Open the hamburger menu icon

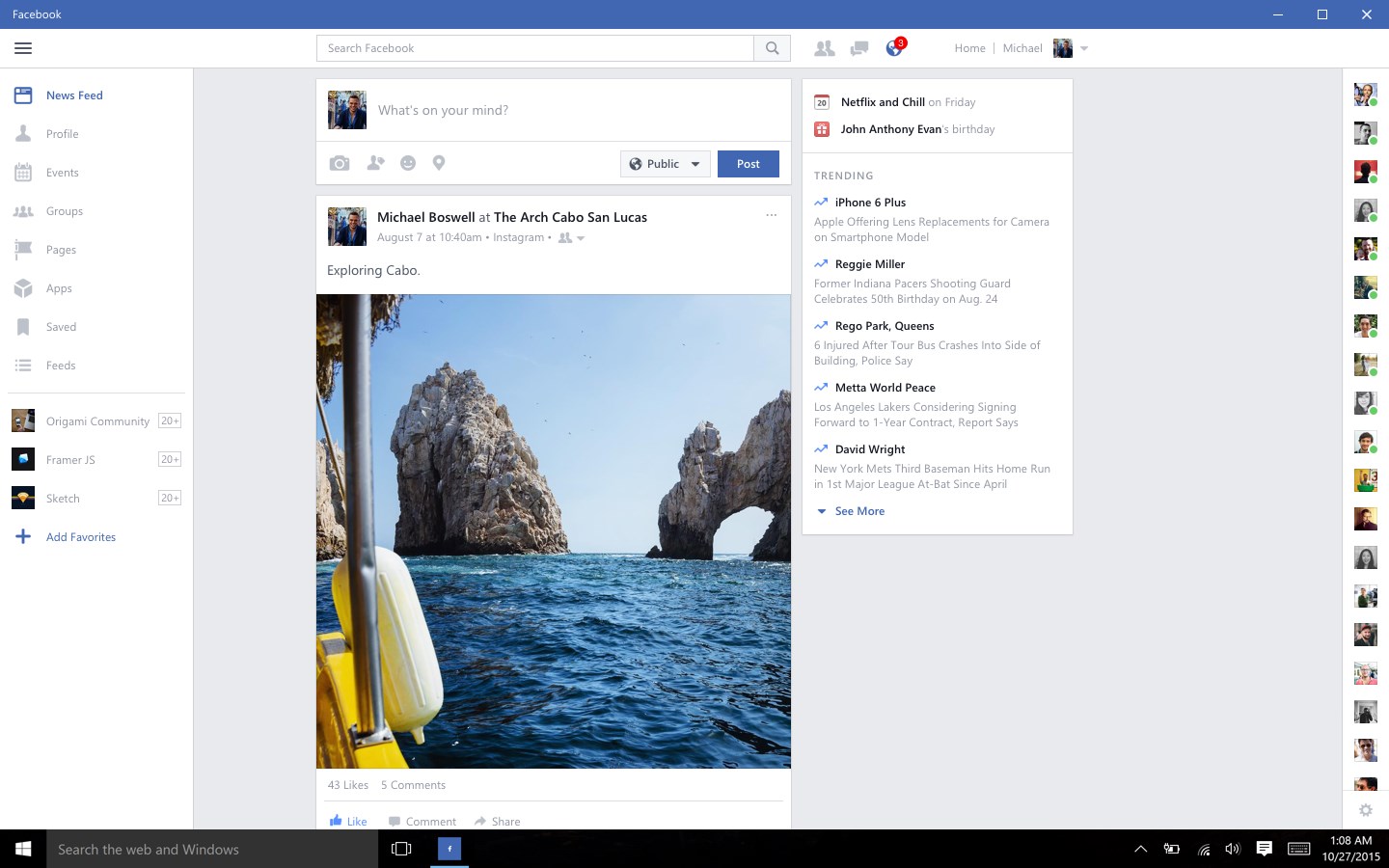(23, 48)
